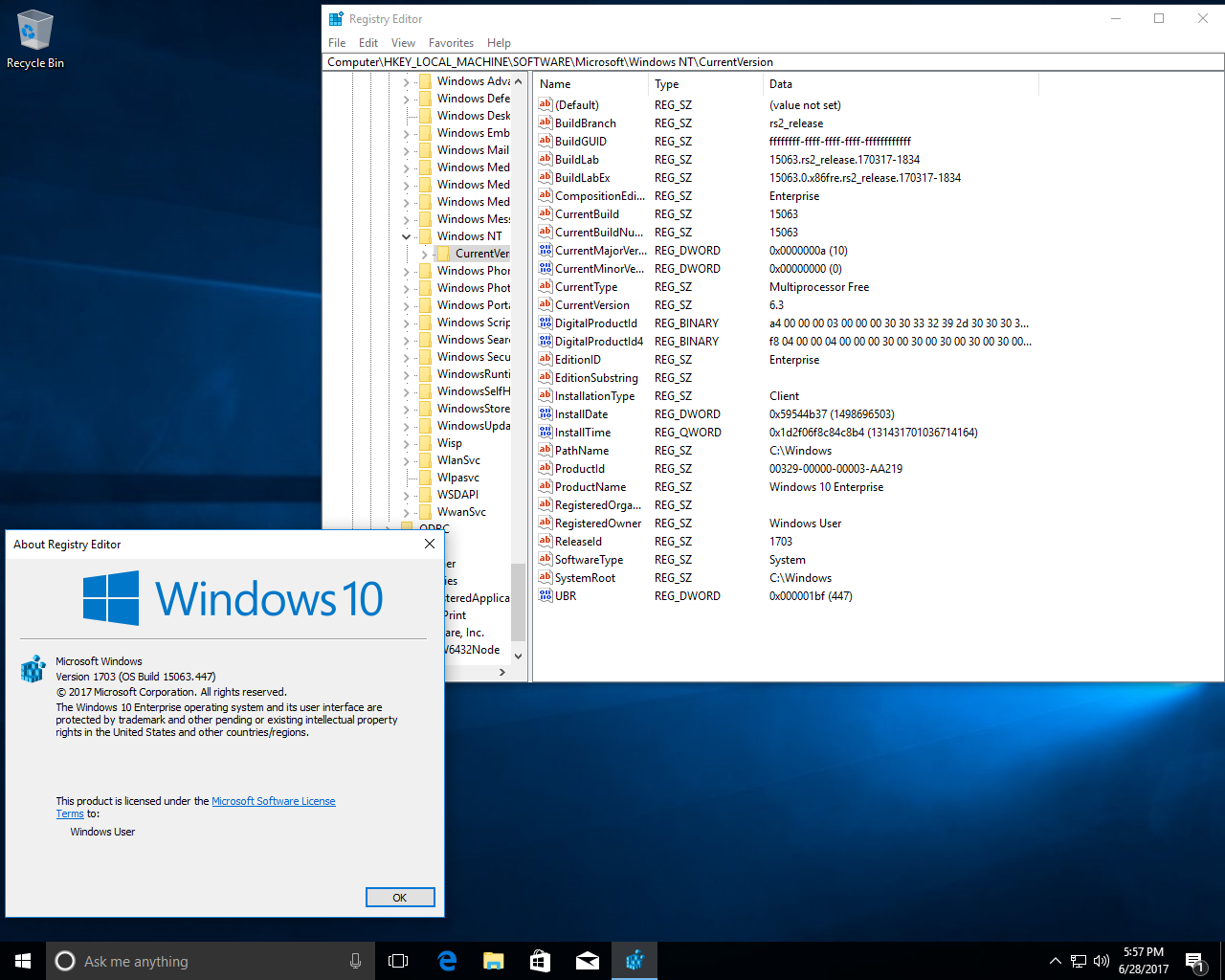Select the RegisteredOwner value name

point(598,523)
